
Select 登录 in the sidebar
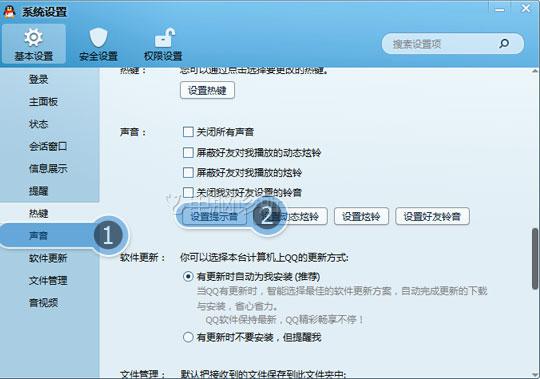(38, 80)
